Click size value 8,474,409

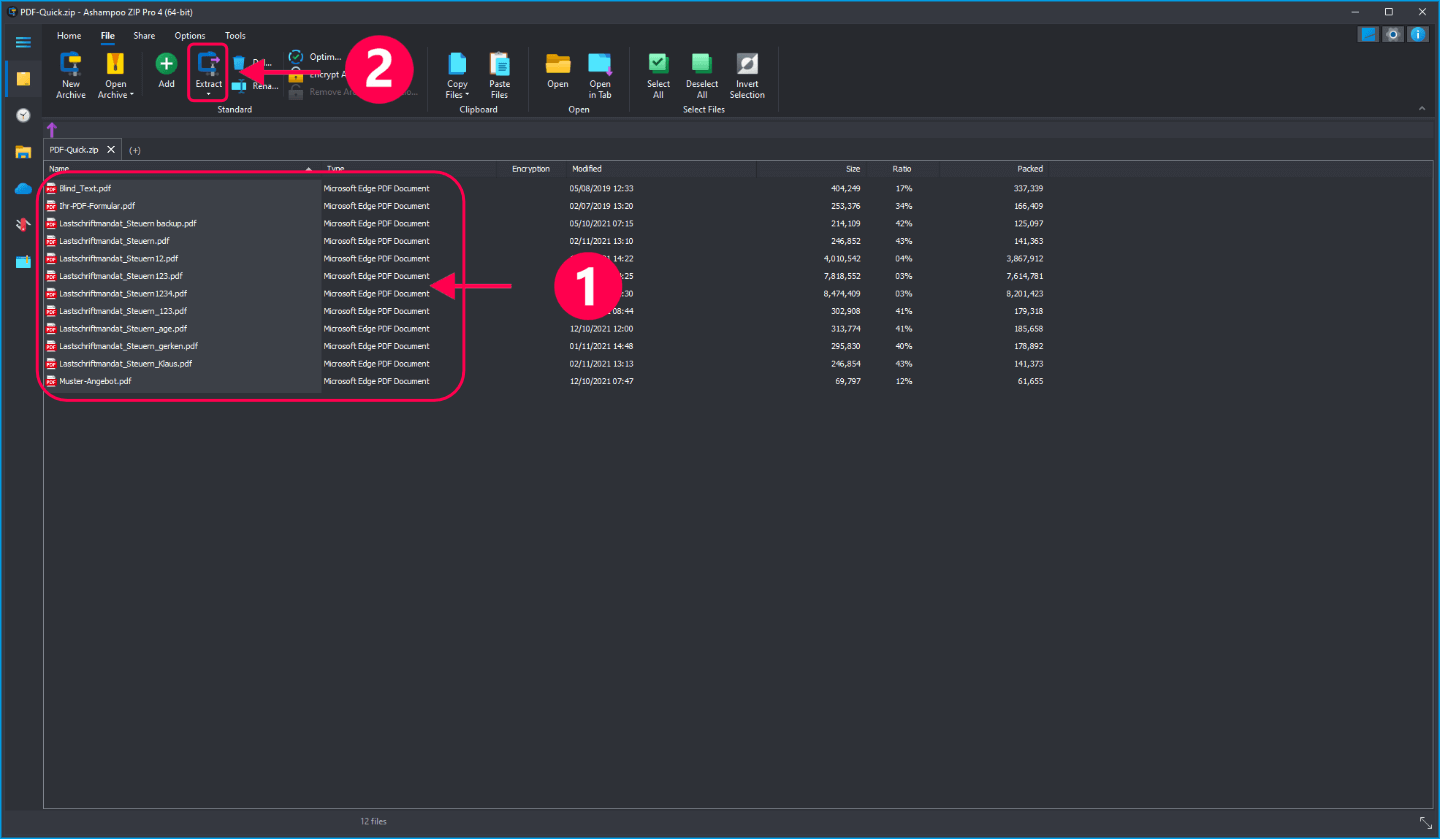pyautogui.click(x=841, y=293)
